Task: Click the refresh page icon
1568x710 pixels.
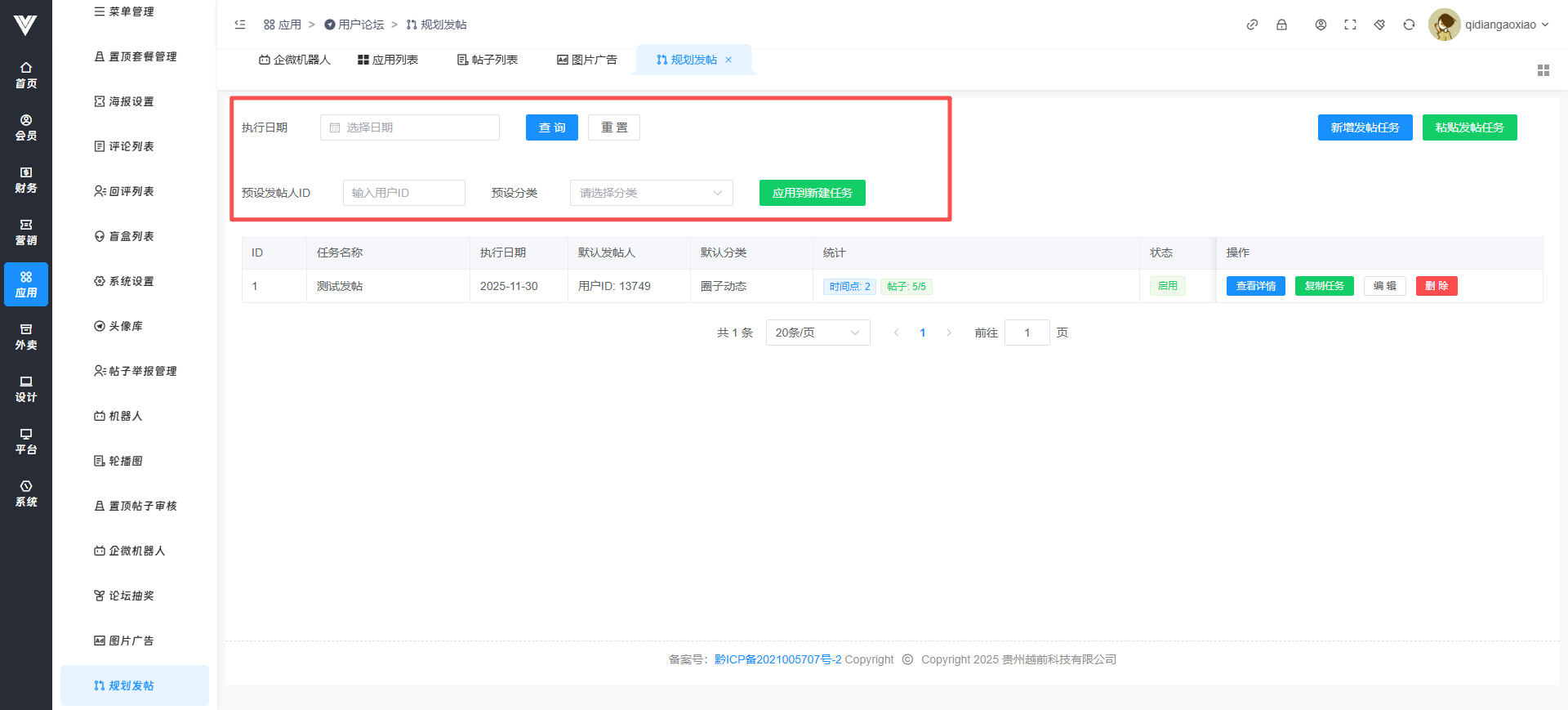Action: 1409,25
